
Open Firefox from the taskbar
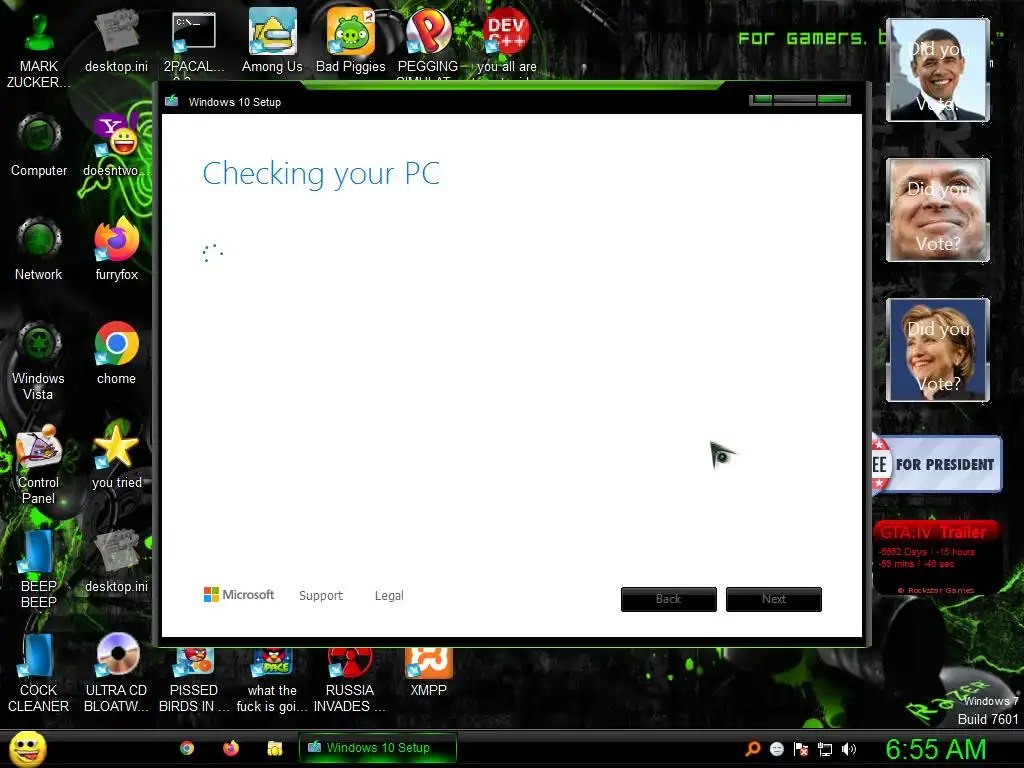231,748
